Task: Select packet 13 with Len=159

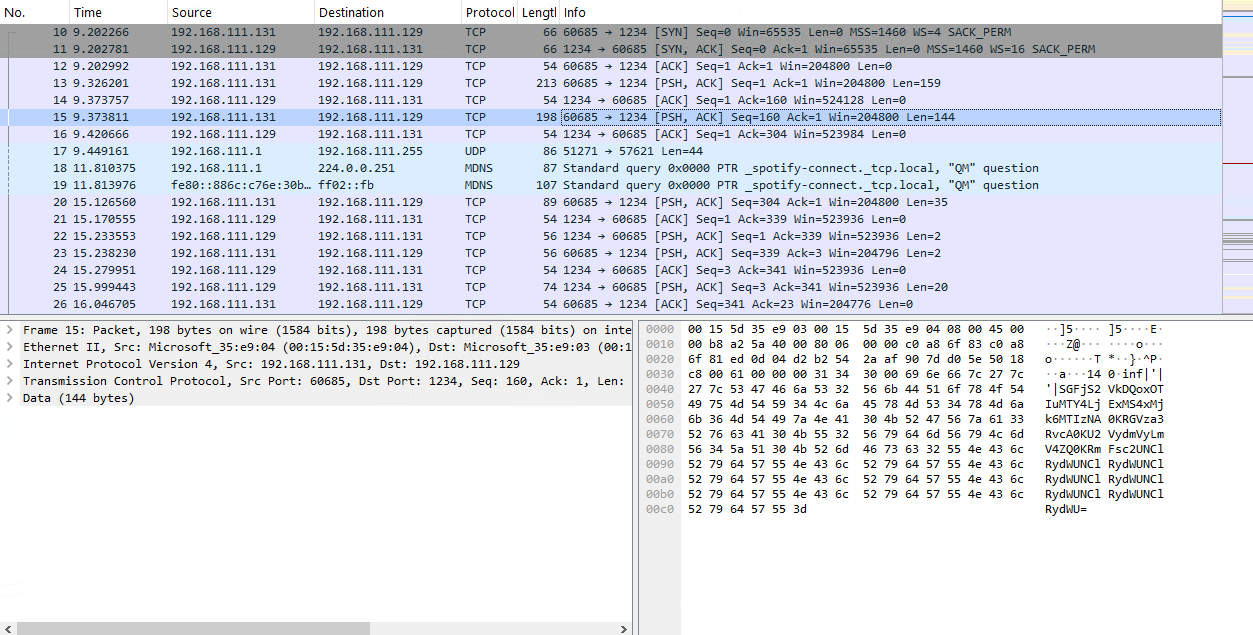Action: (610, 83)
